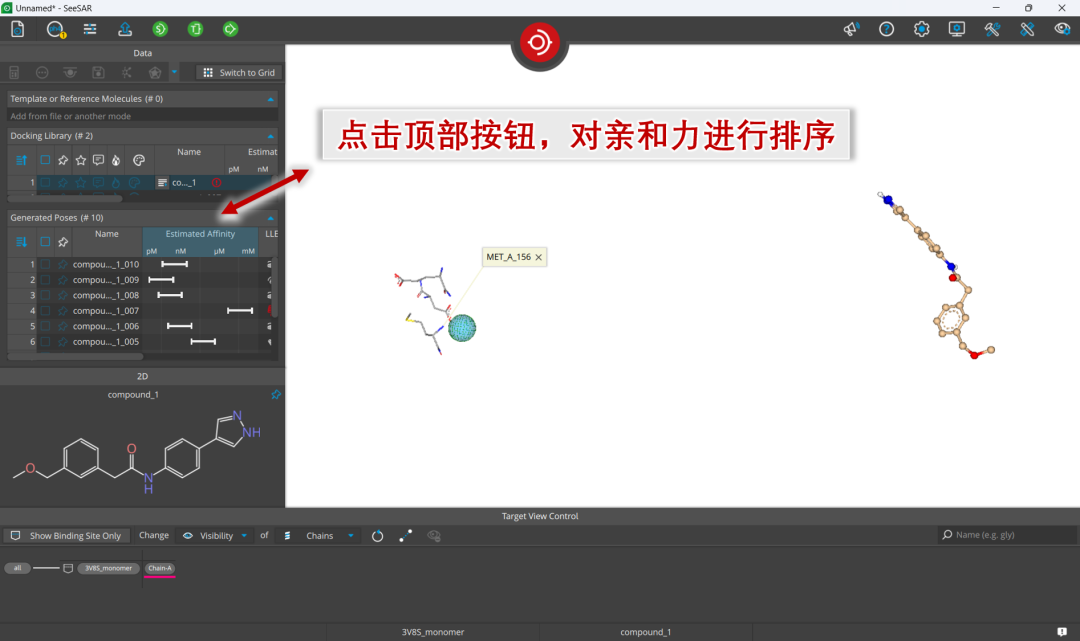The width and height of the screenshot is (1080, 641).
Task: Click Name search field (e.g. gly)
Action: click(1008, 535)
